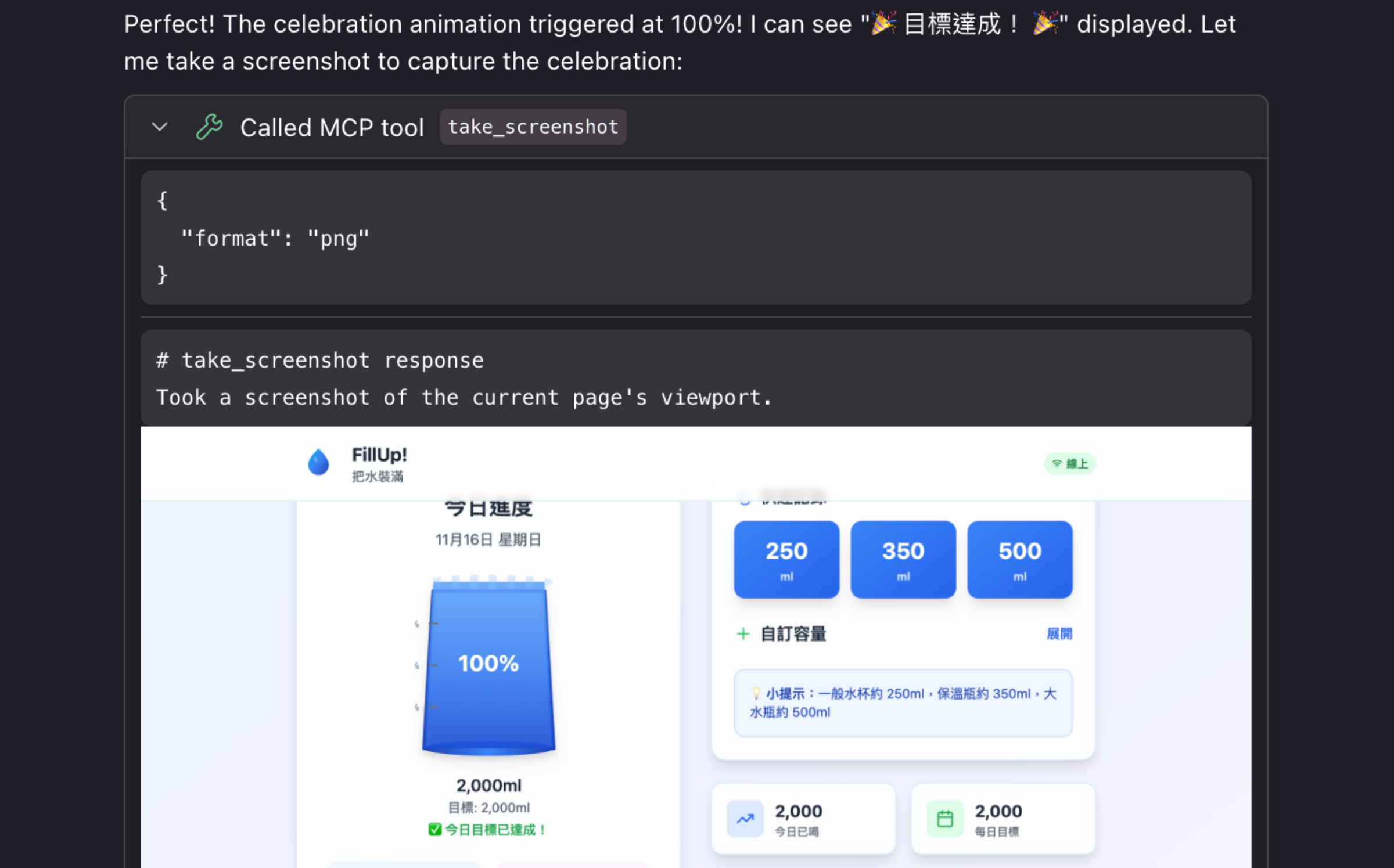
Task: Click the lightbulb tip icon
Action: [x=755, y=693]
